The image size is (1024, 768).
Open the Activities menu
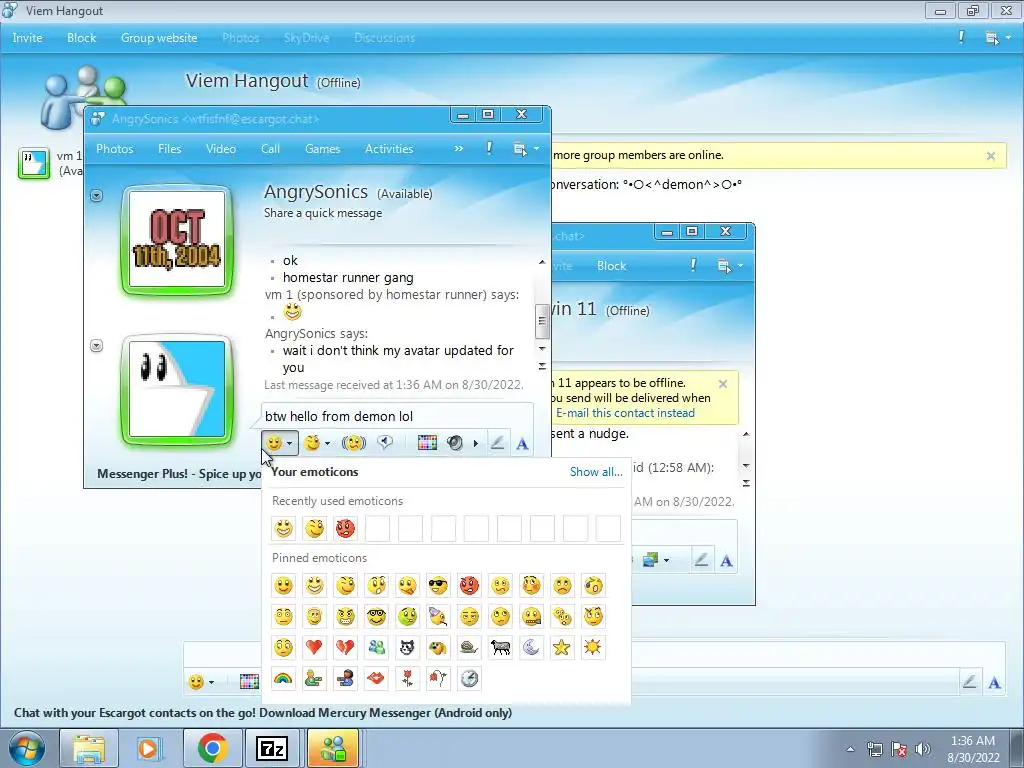(x=389, y=149)
